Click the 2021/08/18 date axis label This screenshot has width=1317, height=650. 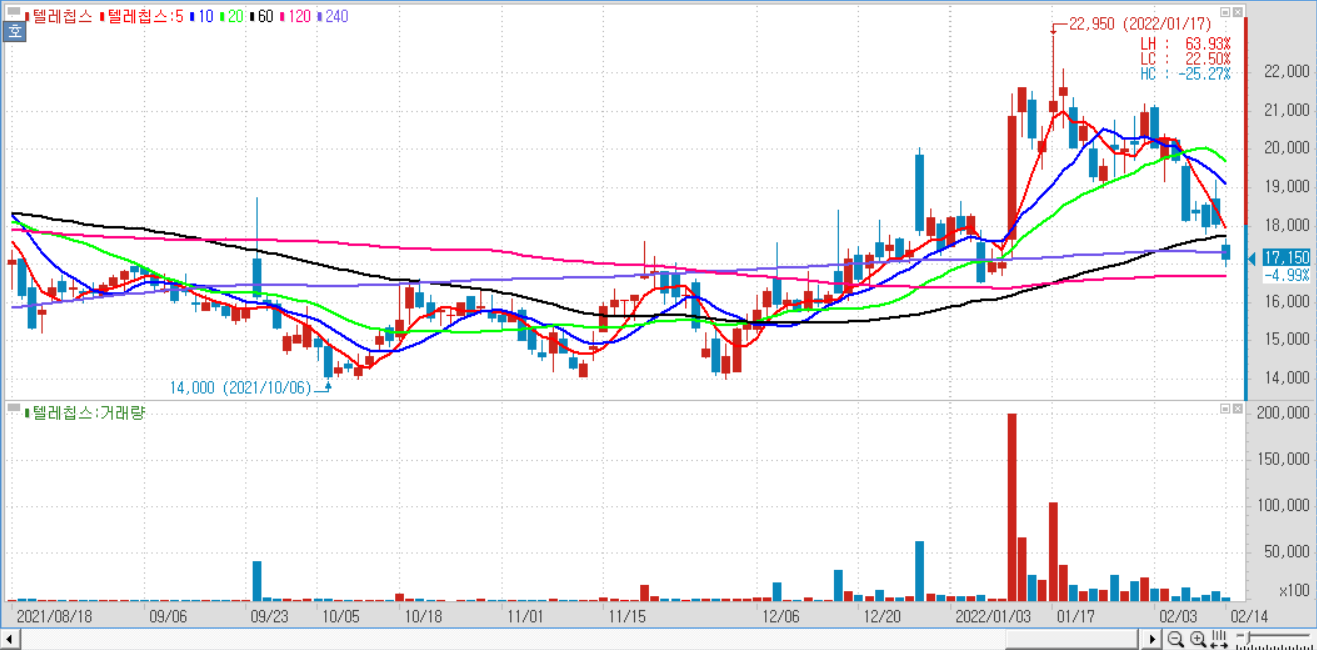click(x=55, y=616)
